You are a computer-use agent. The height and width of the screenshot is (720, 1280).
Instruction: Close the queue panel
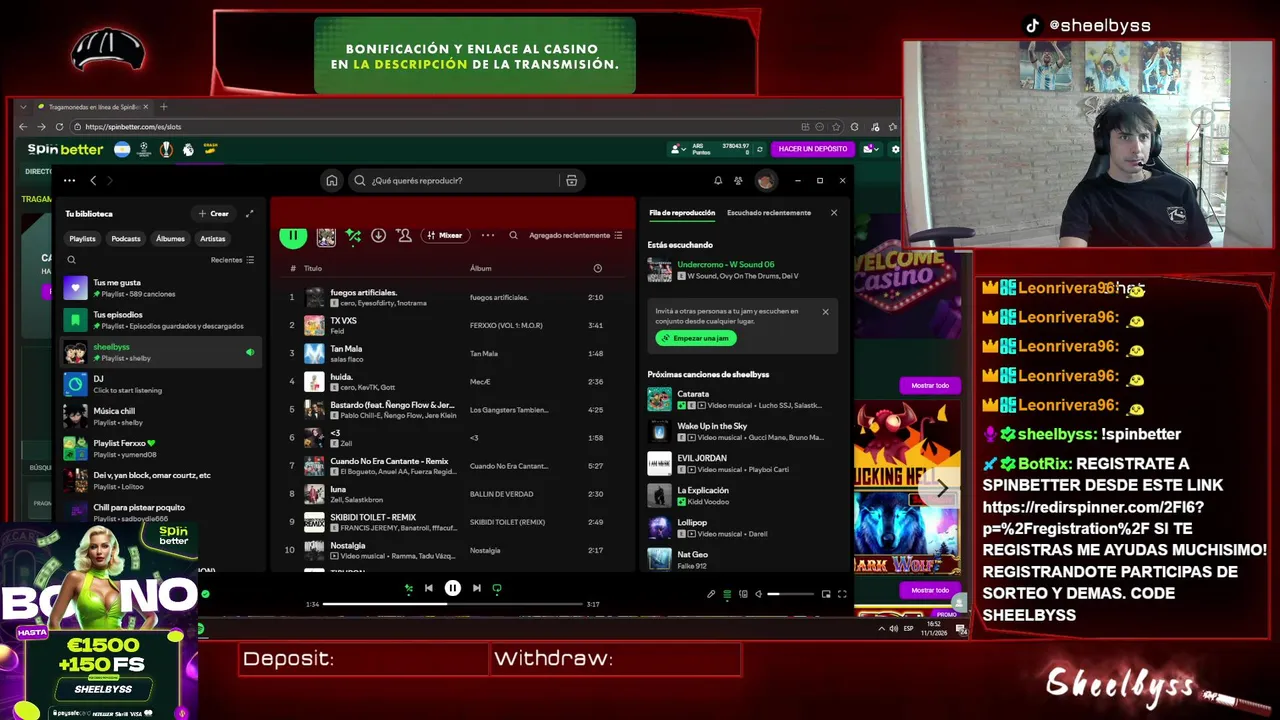pos(834,212)
